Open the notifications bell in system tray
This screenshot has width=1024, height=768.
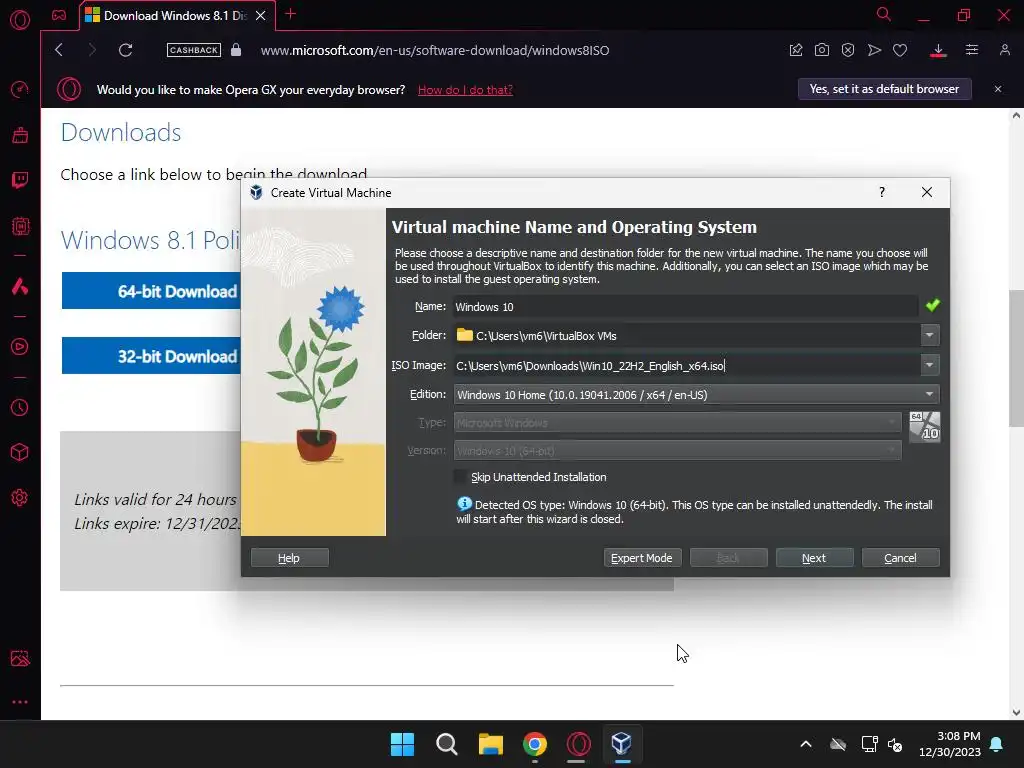[997, 744]
